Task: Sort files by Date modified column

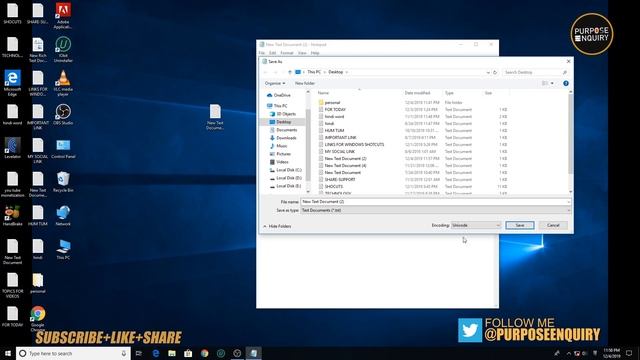Action: 417,93
